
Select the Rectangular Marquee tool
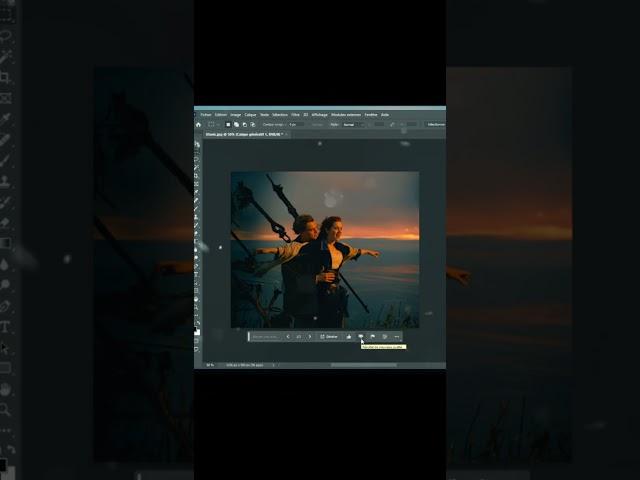[197, 152]
